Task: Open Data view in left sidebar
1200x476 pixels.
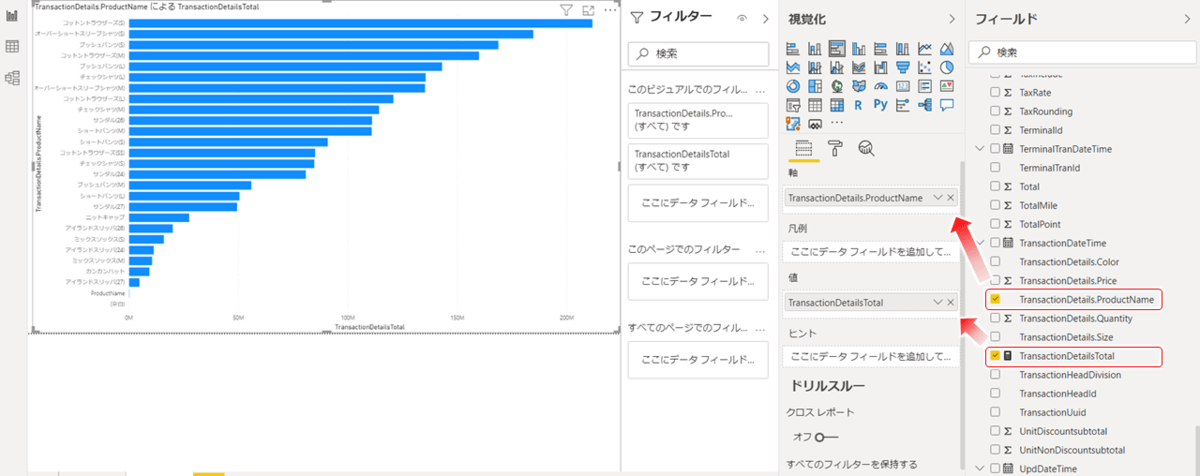Action: pos(13,47)
